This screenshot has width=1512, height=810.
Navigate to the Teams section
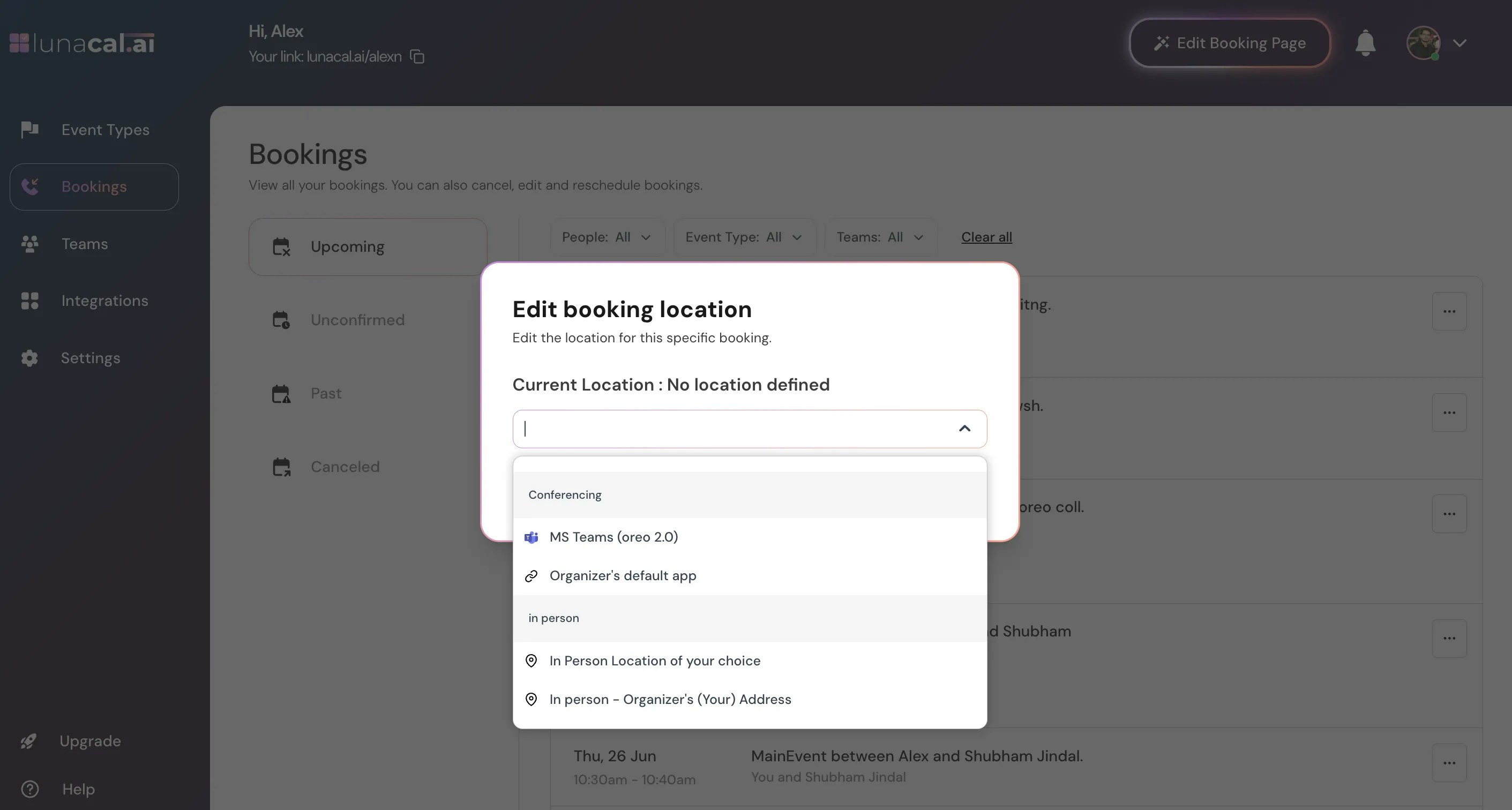85,244
